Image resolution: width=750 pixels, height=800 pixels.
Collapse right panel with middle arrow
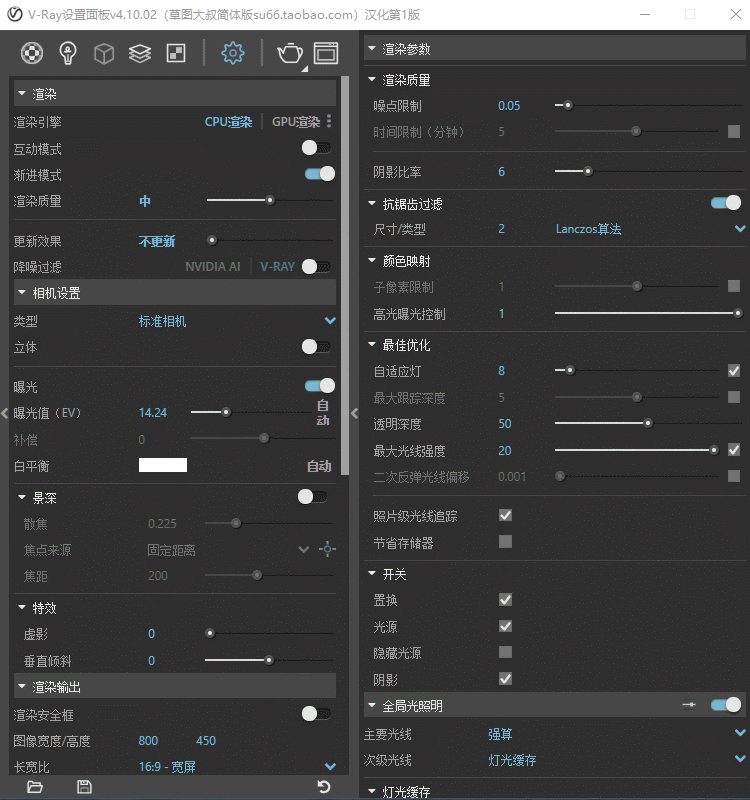point(355,413)
